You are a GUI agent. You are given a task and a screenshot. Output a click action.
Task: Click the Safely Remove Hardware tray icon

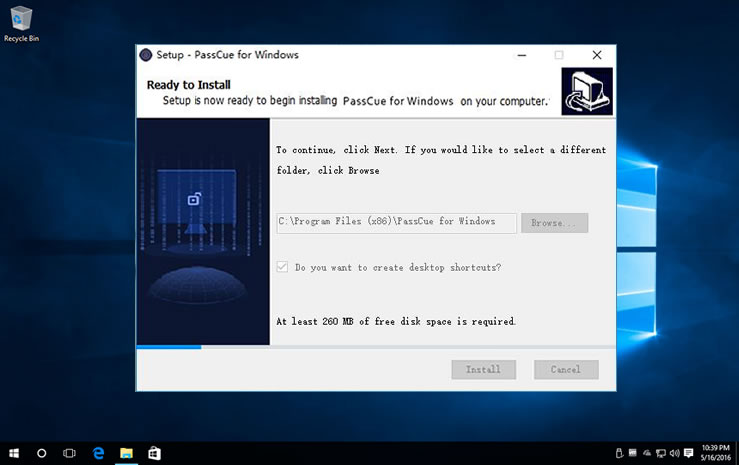click(619, 453)
